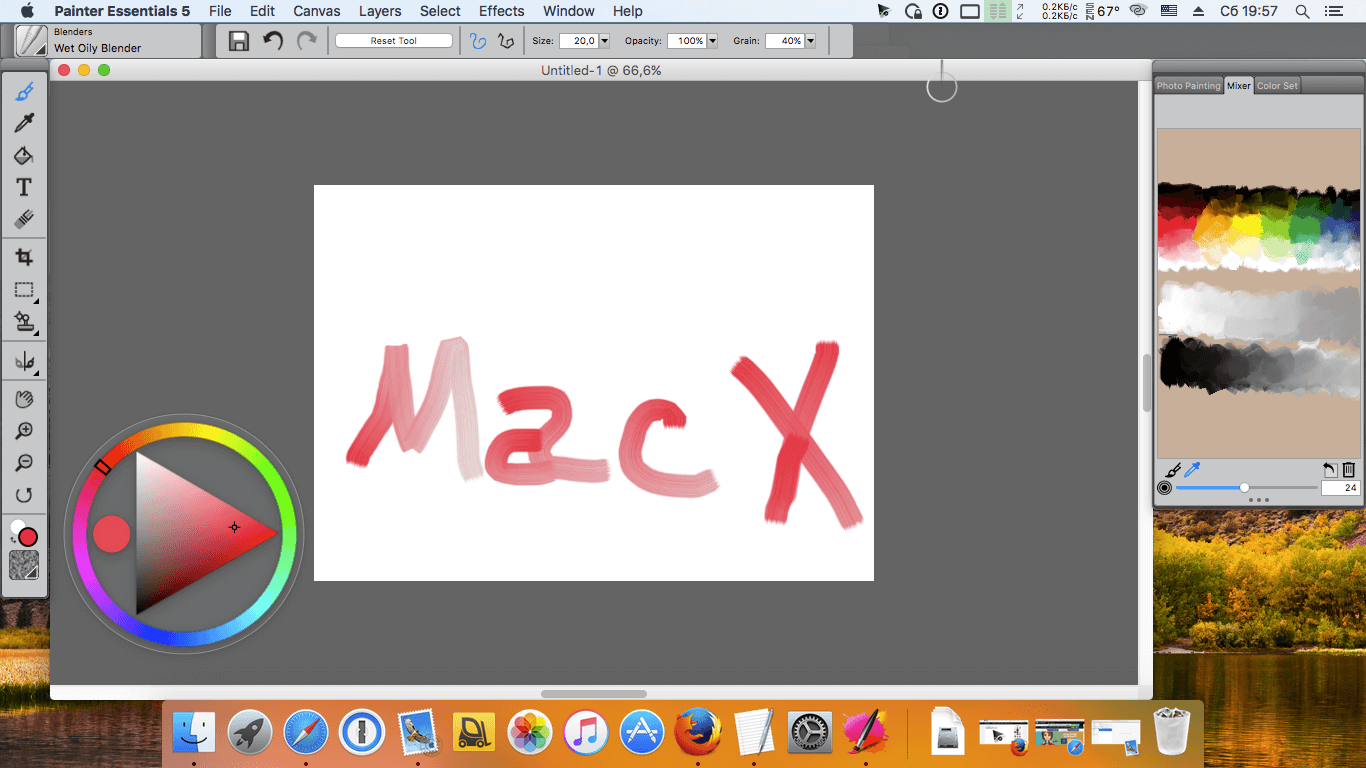
Task: Click the hue ring marker on color wheel
Action: tap(102, 467)
